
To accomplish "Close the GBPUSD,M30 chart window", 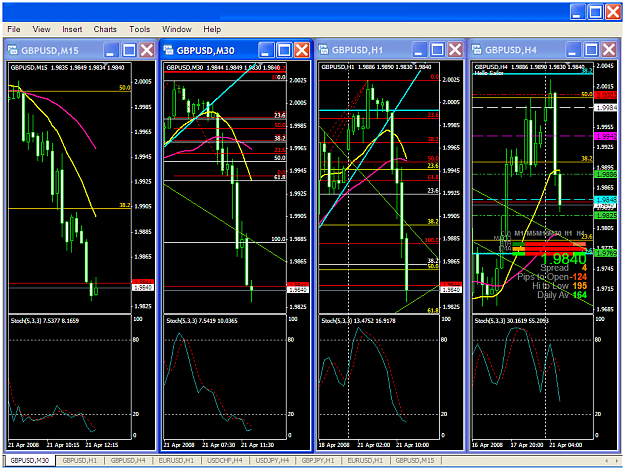I will point(302,50).
